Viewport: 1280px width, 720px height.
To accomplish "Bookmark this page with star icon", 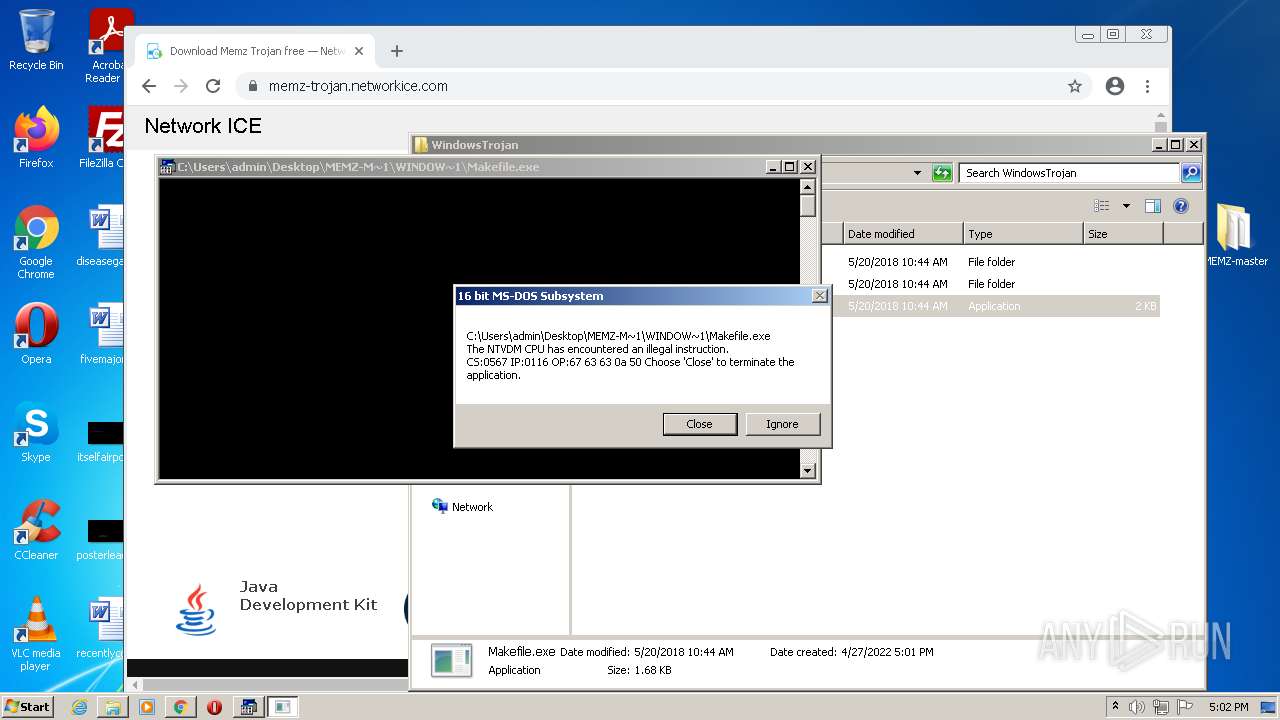I will 1075,86.
